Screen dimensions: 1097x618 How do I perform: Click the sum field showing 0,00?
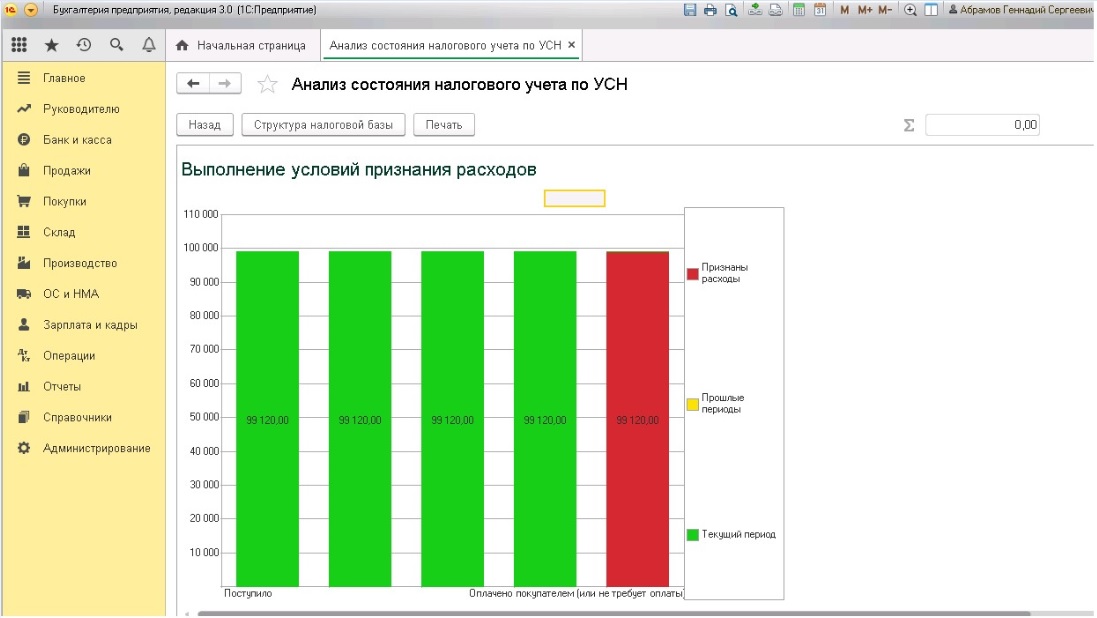point(982,125)
